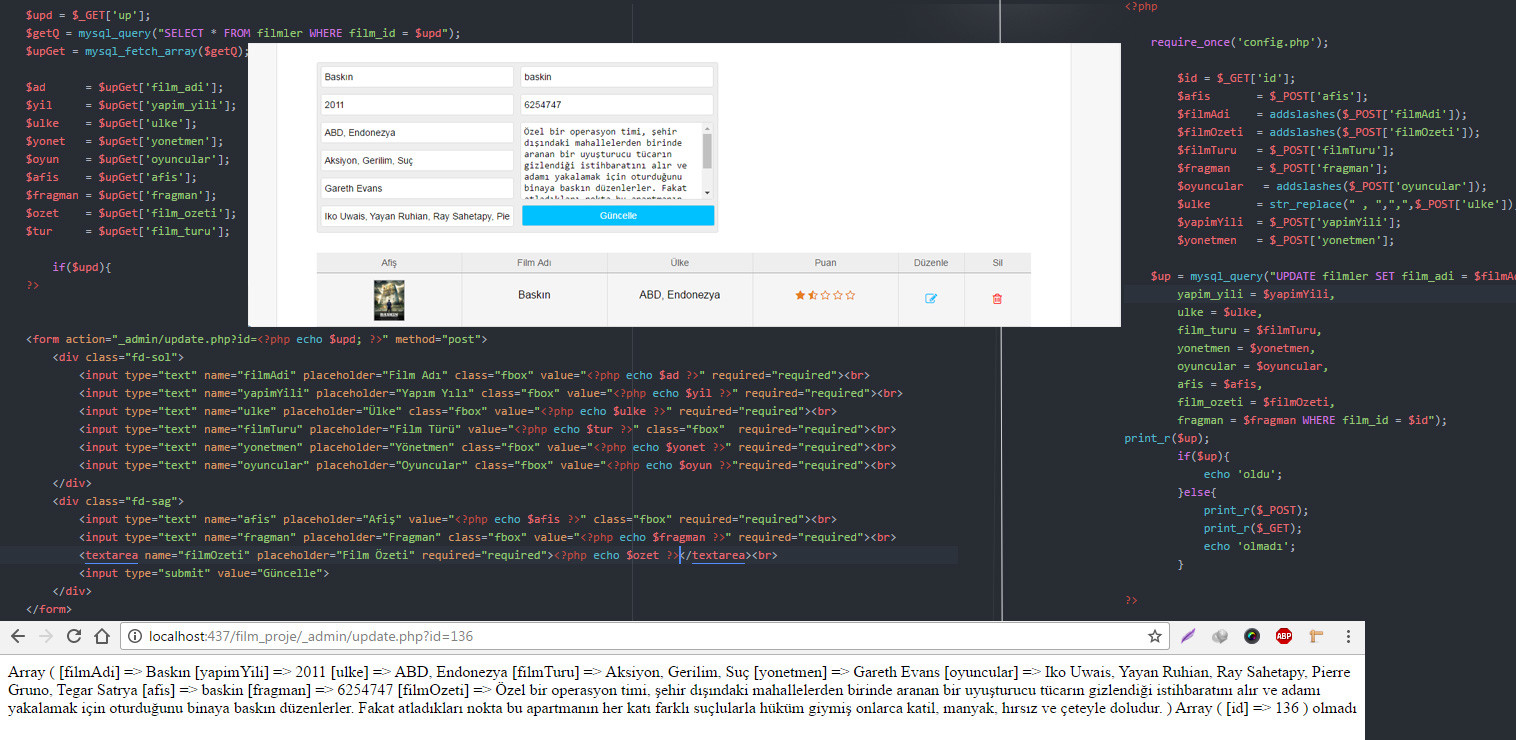Click the if($upd){ code line
Image resolution: width=1516 pixels, height=740 pixels.
point(82,267)
